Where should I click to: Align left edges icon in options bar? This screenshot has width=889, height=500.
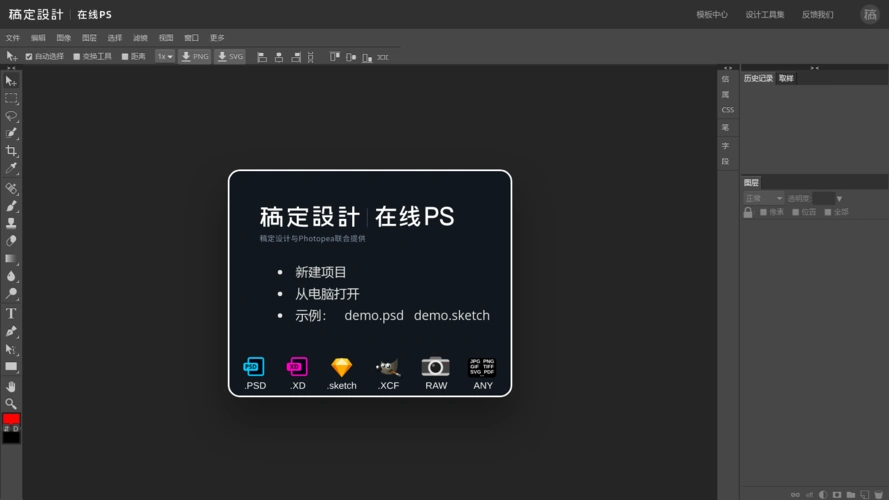point(262,57)
